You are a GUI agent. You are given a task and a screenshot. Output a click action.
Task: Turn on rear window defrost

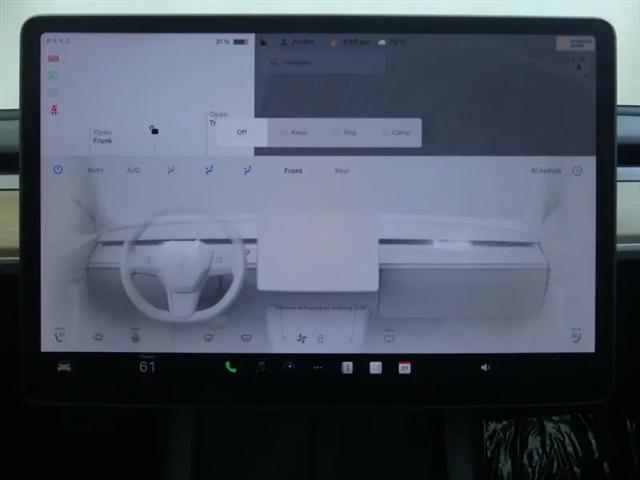coord(246,338)
